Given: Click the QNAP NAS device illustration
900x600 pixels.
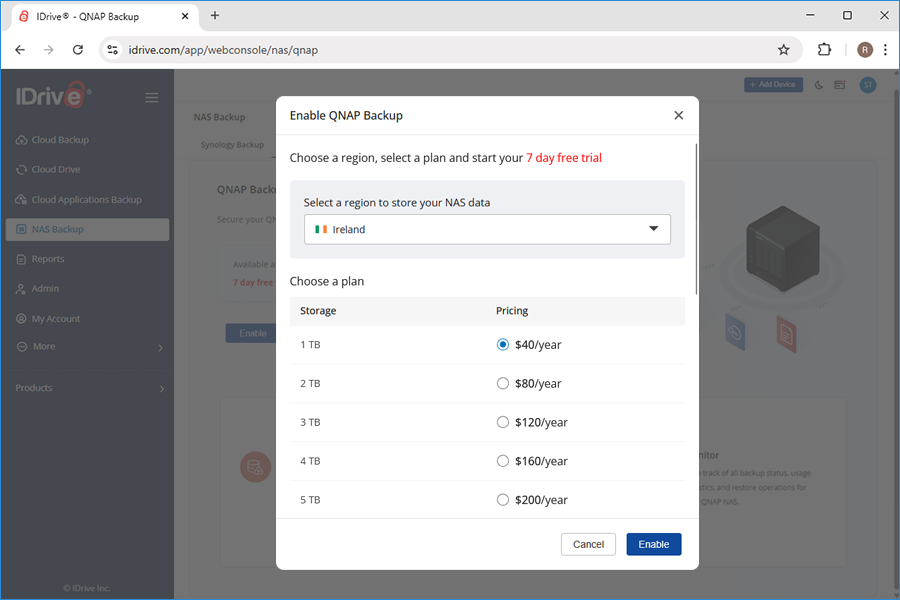Looking at the screenshot, I should [782, 247].
